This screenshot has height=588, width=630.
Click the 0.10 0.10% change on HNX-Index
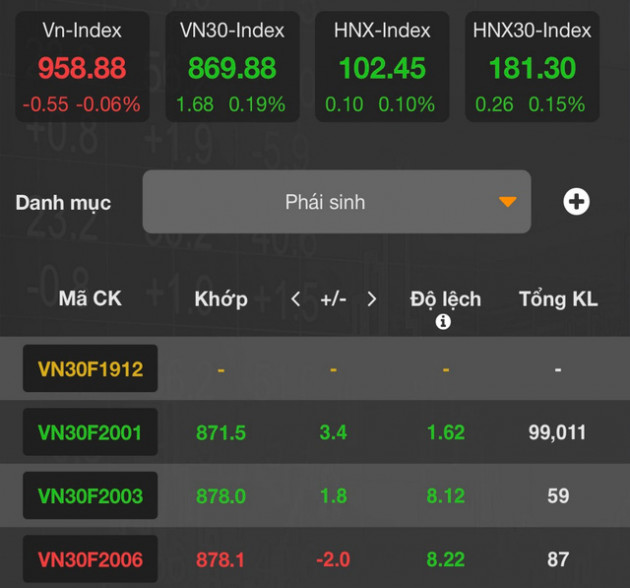380,104
